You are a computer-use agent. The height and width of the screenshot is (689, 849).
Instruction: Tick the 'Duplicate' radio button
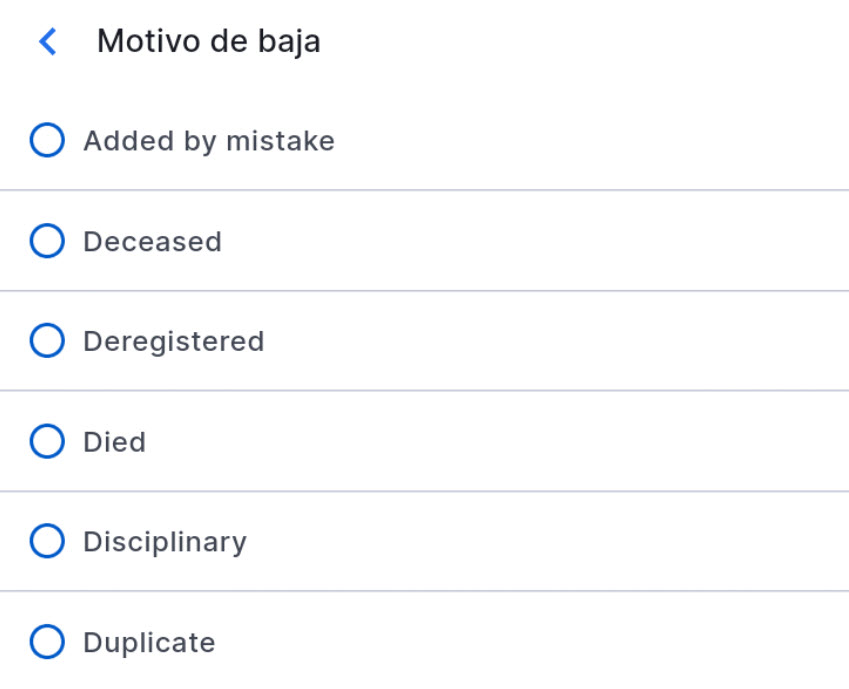pos(47,641)
